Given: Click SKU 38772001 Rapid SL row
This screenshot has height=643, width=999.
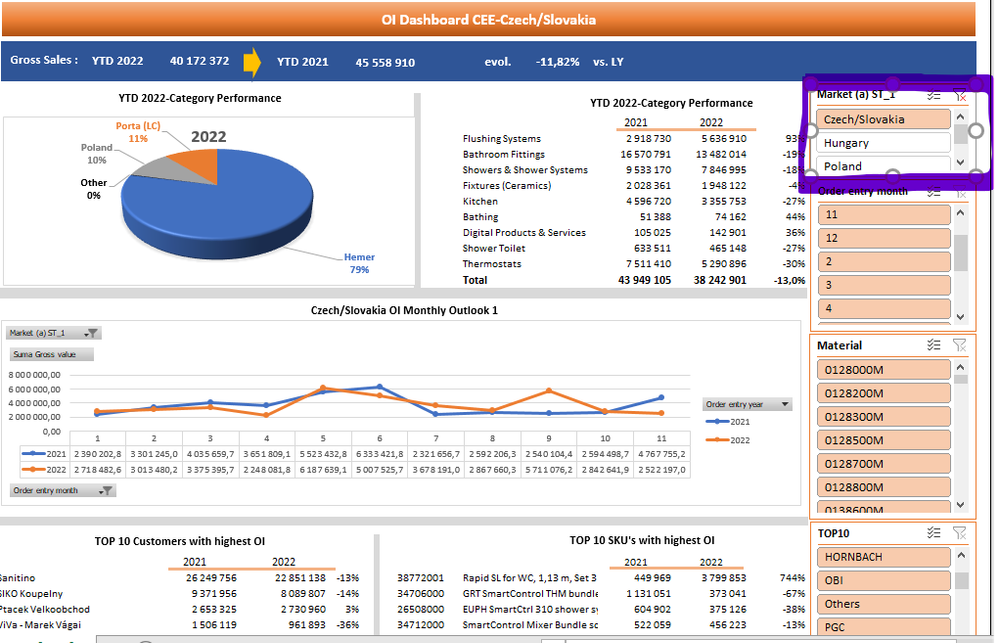Looking at the screenshot, I should 601,578.
